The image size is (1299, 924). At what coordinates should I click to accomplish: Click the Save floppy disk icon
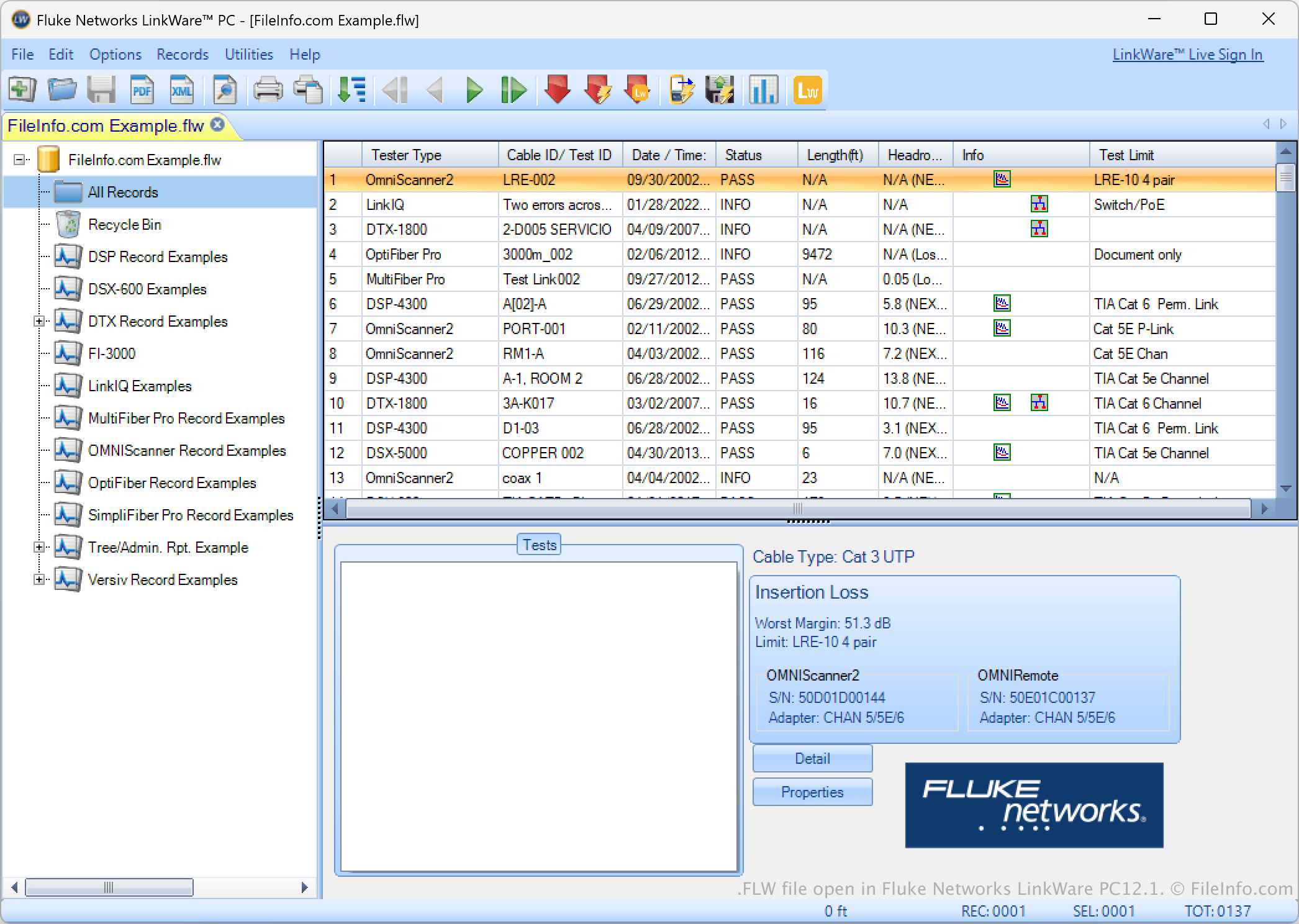click(101, 90)
